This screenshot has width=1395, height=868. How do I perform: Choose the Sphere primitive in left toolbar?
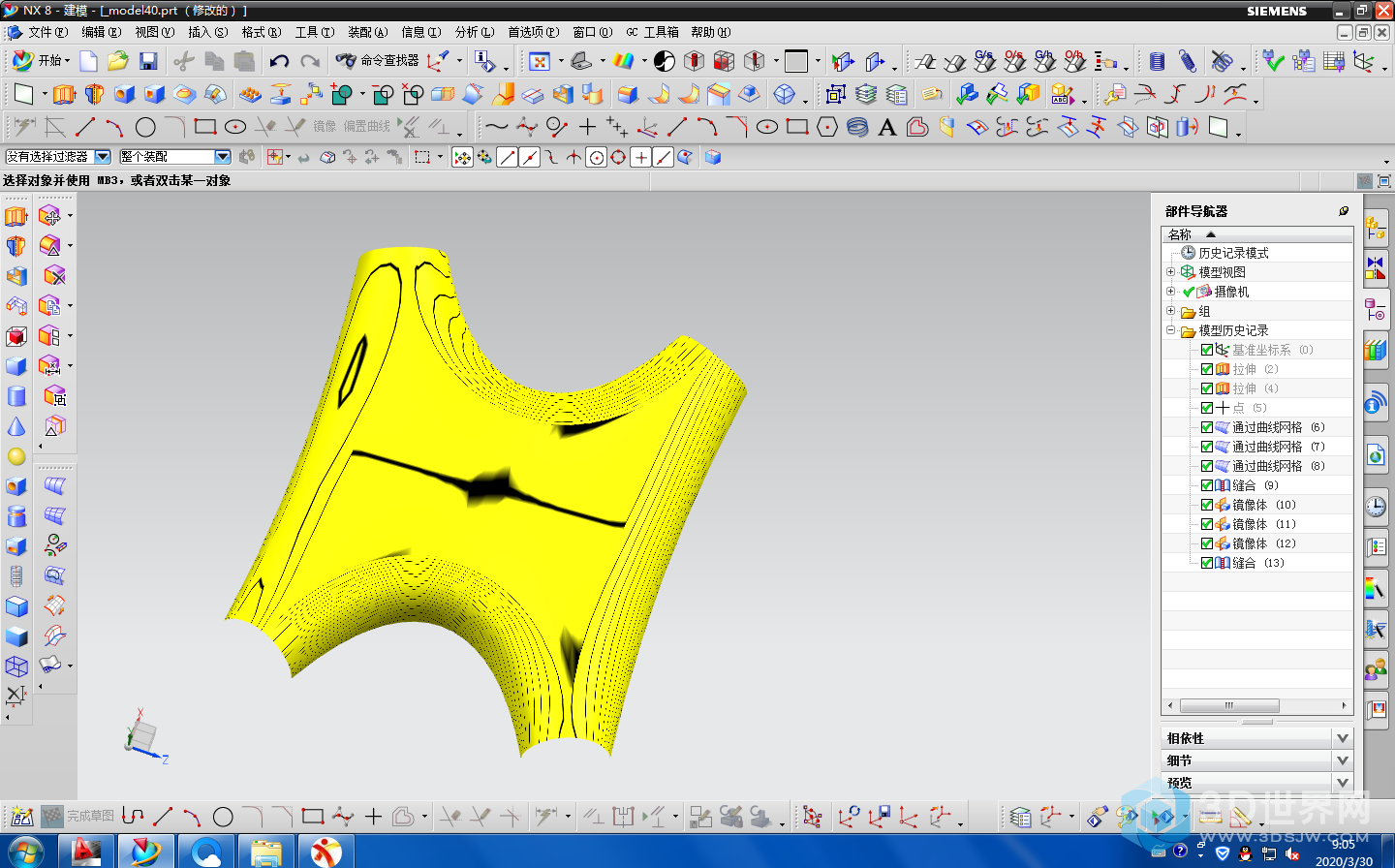pos(16,456)
